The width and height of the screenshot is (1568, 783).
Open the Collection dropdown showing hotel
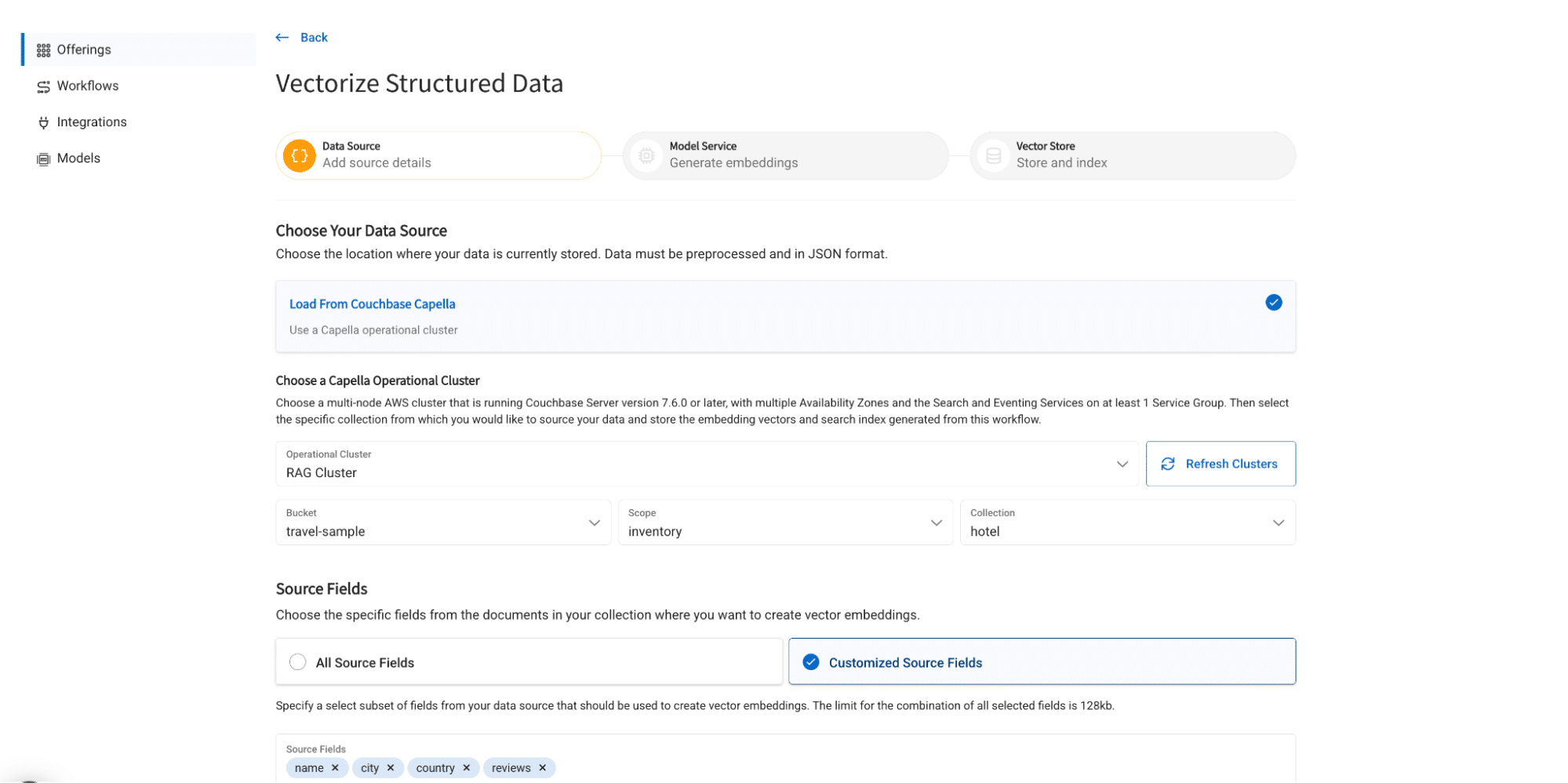(1127, 523)
